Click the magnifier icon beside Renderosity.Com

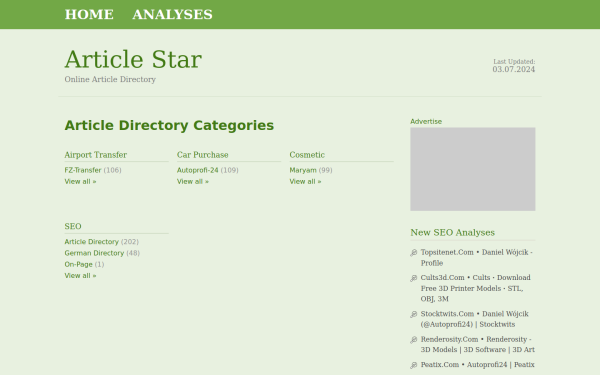pyautogui.click(x=414, y=340)
